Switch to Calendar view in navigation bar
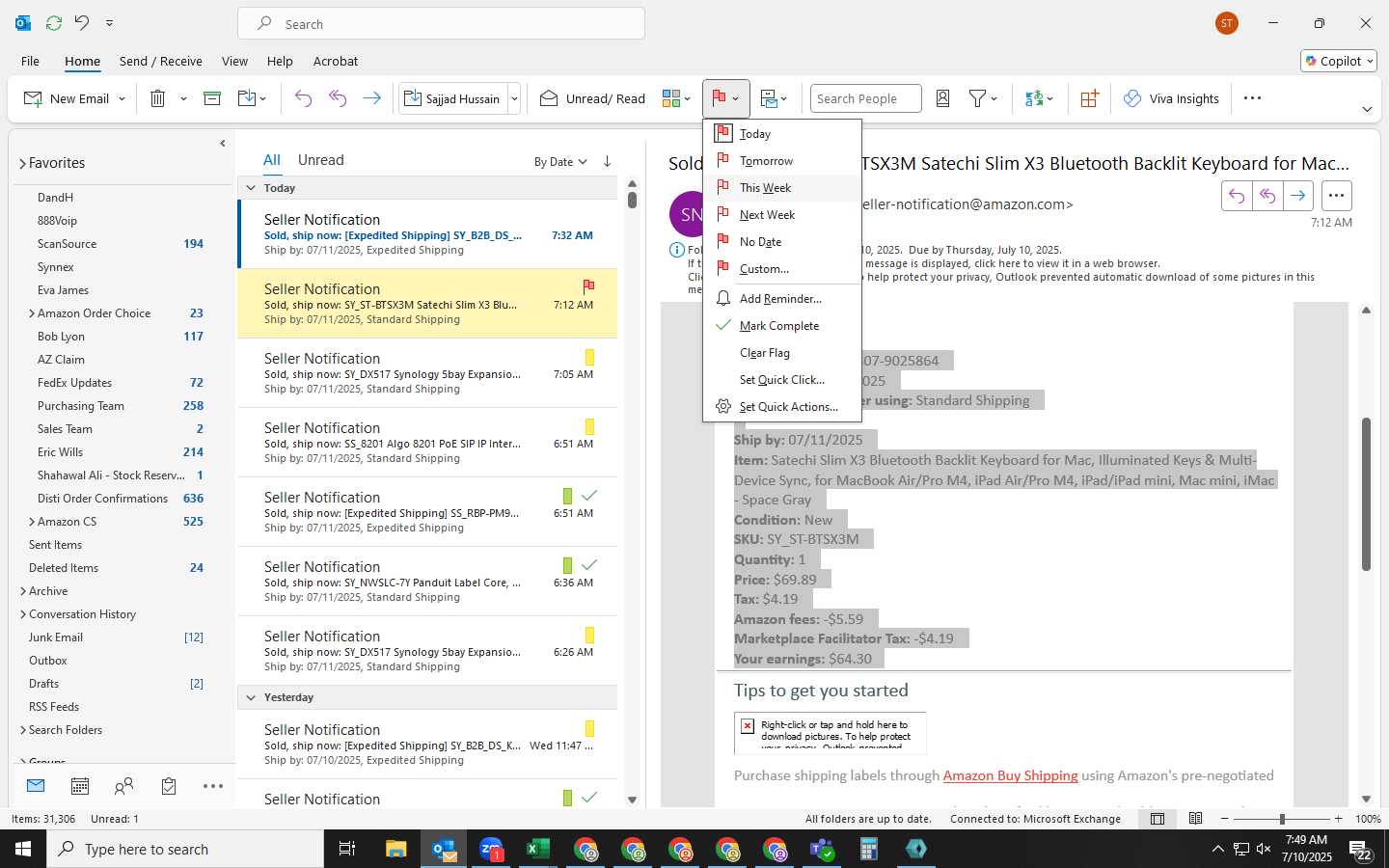Image resolution: width=1389 pixels, height=868 pixels. pyautogui.click(x=80, y=786)
